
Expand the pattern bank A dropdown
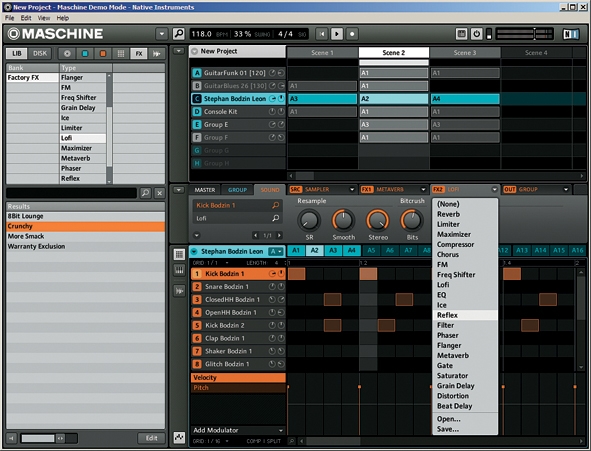click(x=276, y=251)
